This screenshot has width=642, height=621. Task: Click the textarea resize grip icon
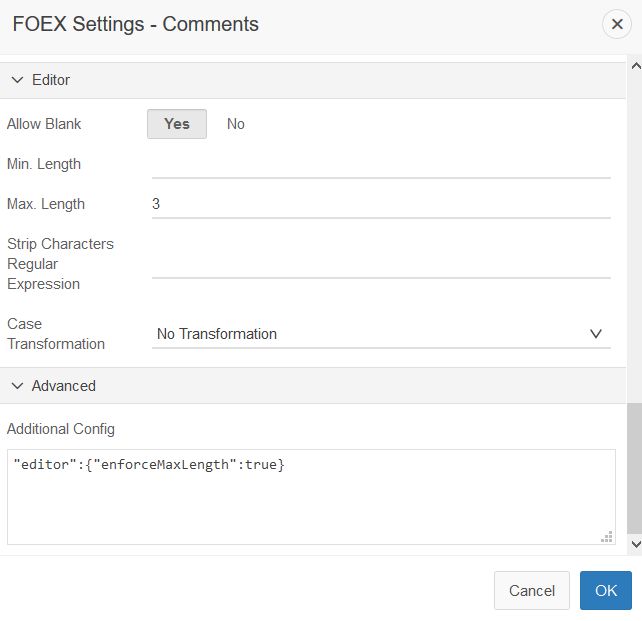click(x=607, y=537)
